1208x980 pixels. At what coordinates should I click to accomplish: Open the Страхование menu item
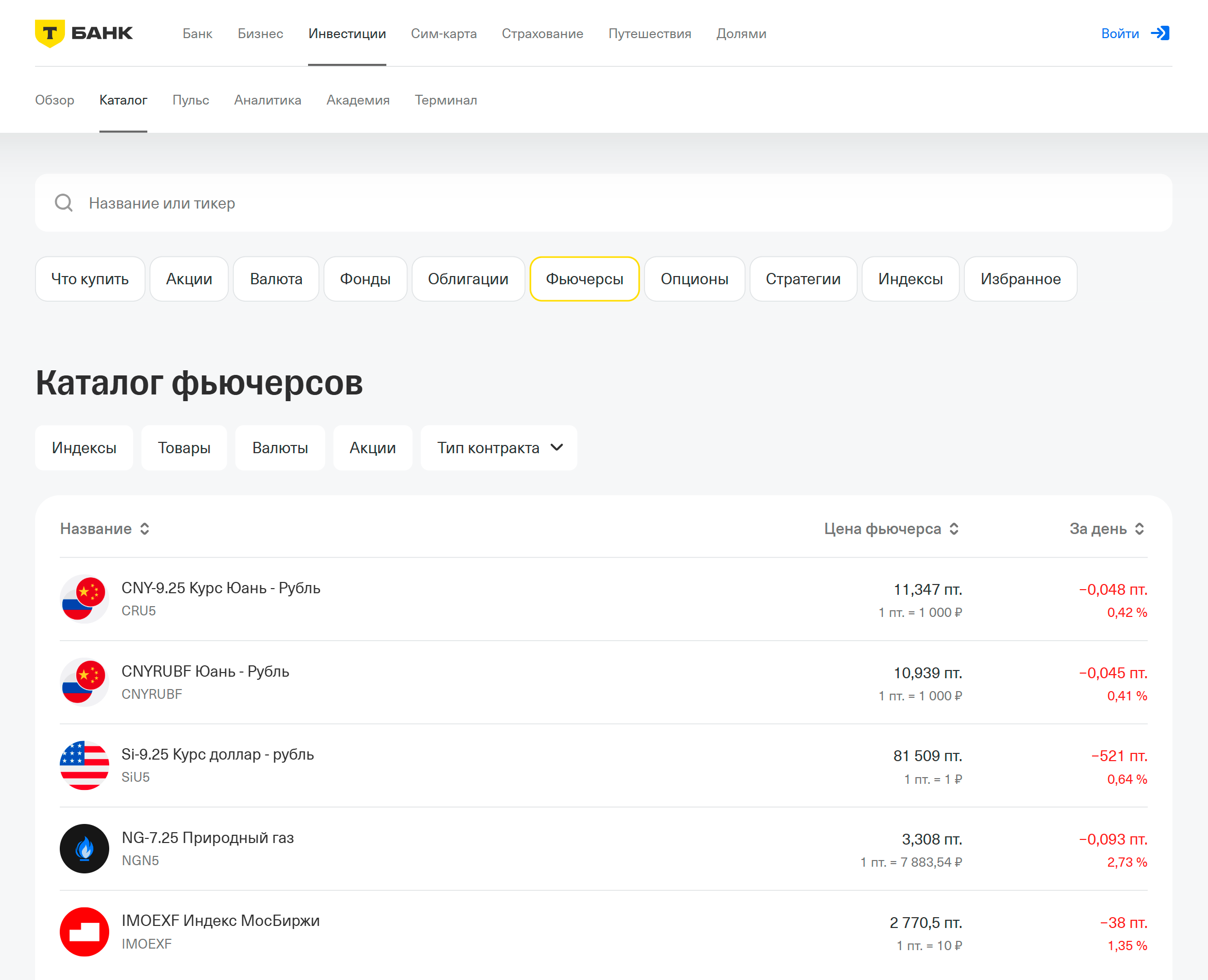point(542,33)
